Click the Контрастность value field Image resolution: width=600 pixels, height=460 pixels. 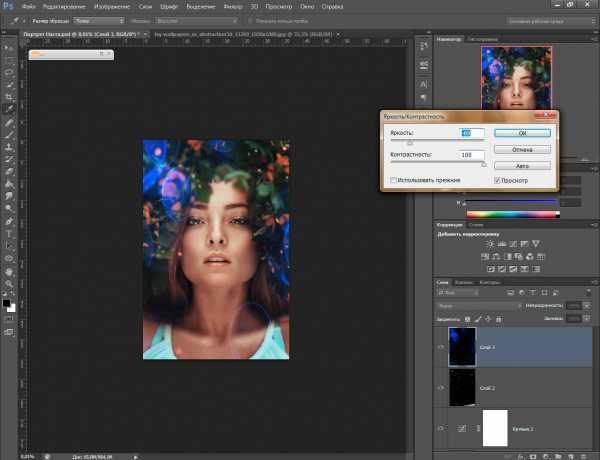click(471, 155)
